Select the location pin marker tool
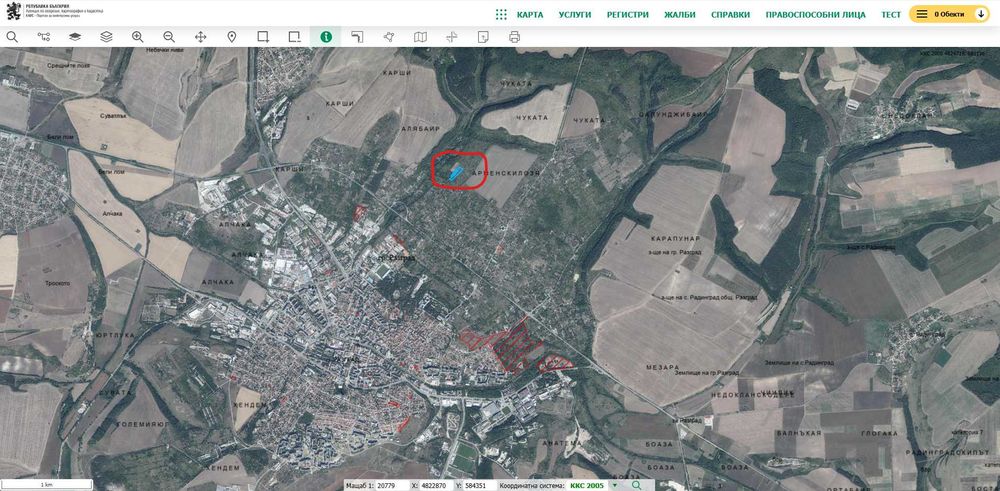This screenshot has height=491, width=1000. click(232, 37)
